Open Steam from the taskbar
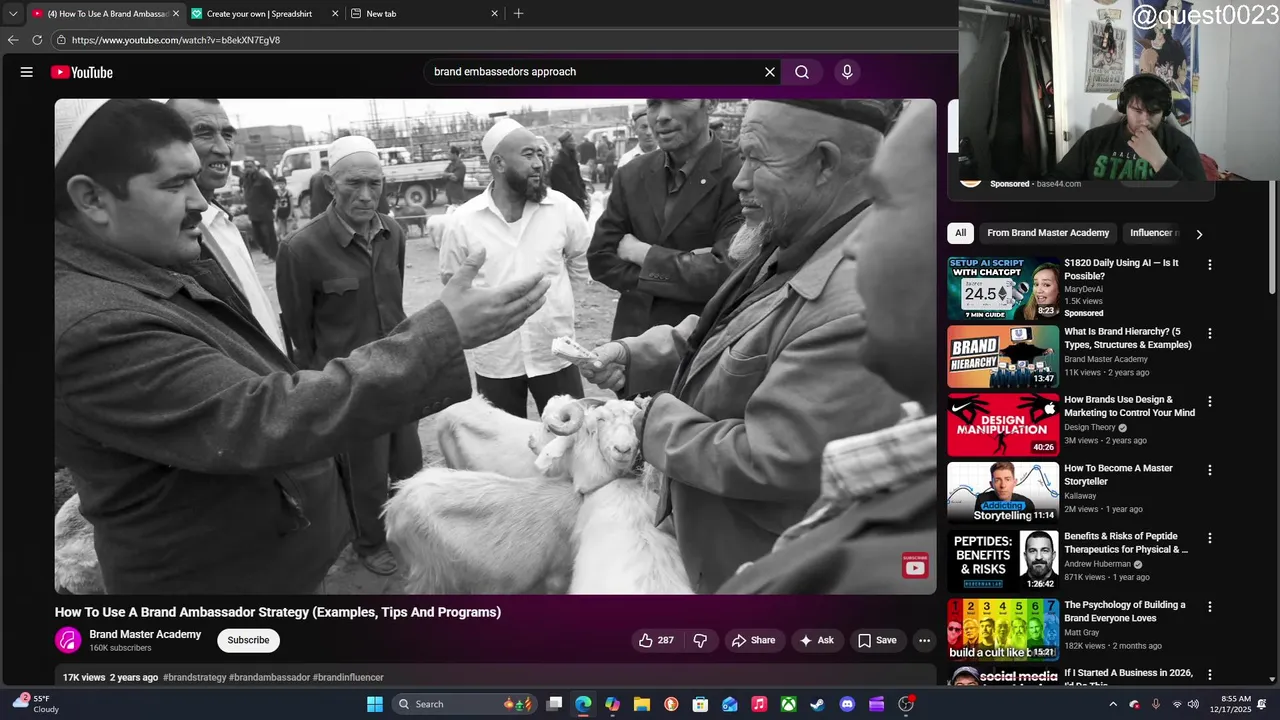Screen dimensions: 1280x720 [818, 704]
